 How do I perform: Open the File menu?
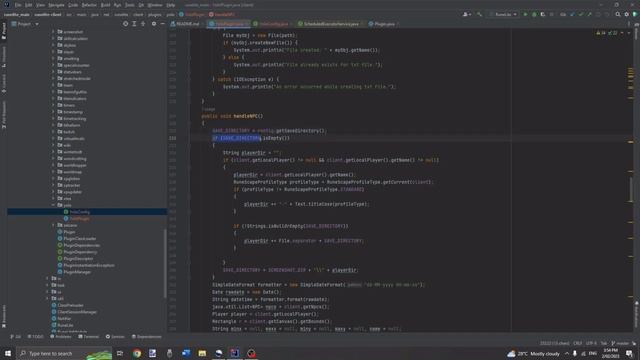(18, 5)
